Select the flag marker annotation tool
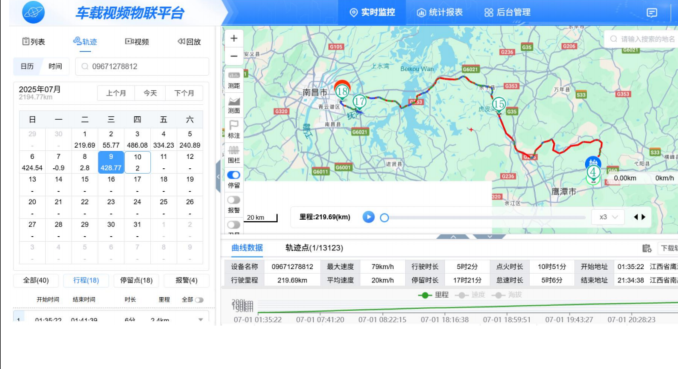 (x=233, y=130)
